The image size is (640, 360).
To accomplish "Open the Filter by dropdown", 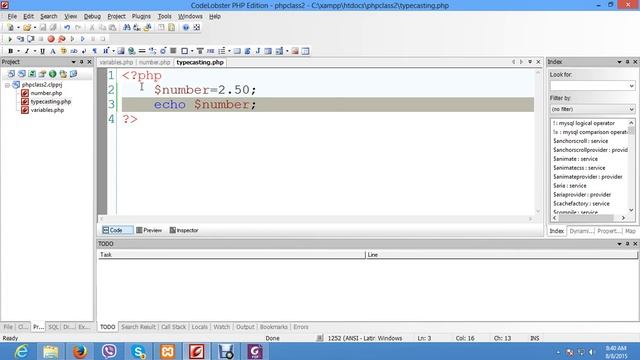I will [592, 109].
